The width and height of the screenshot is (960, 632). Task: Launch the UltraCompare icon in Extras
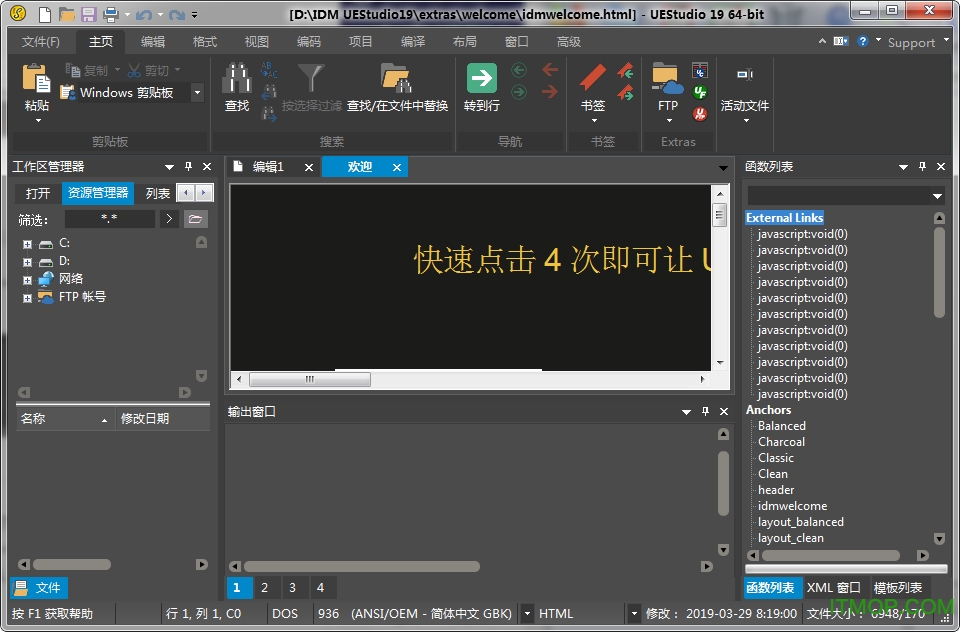click(x=700, y=71)
